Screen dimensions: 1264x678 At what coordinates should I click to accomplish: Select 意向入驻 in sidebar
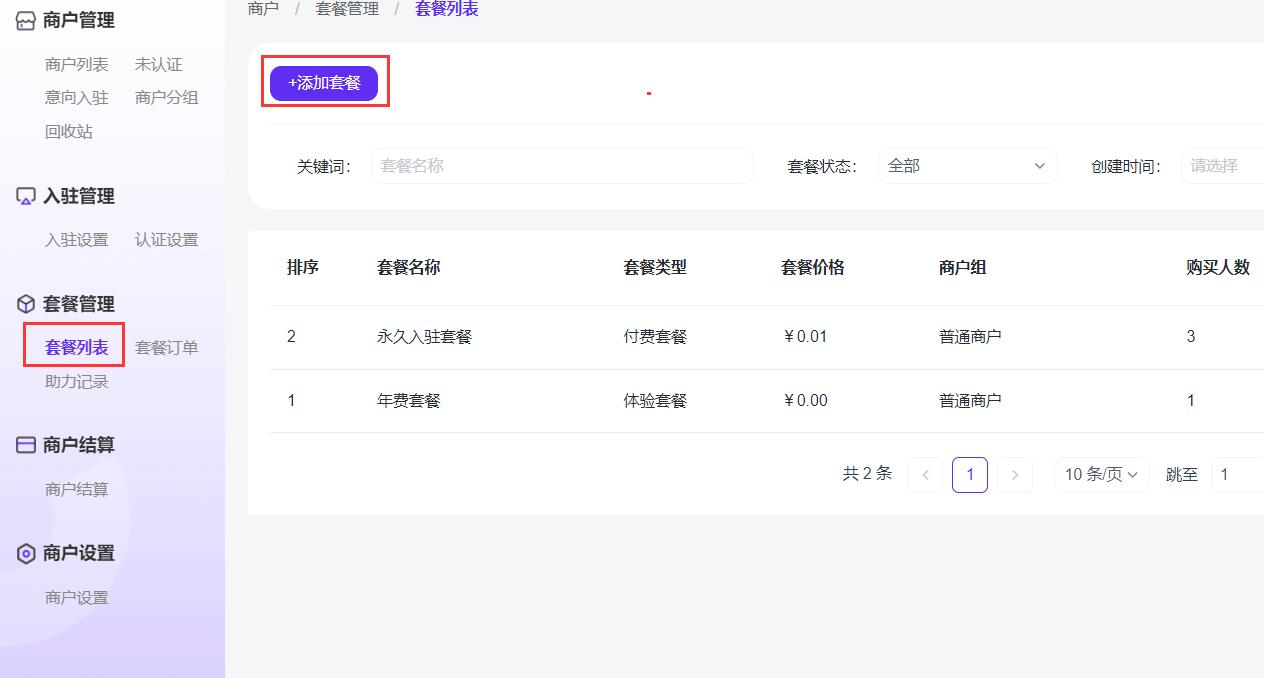(x=77, y=98)
